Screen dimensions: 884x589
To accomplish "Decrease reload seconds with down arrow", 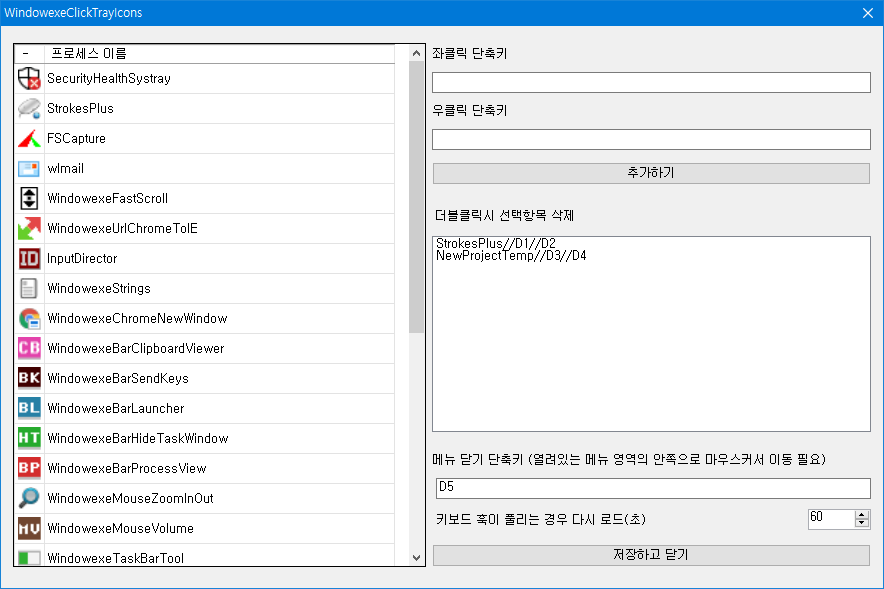I will (861, 523).
